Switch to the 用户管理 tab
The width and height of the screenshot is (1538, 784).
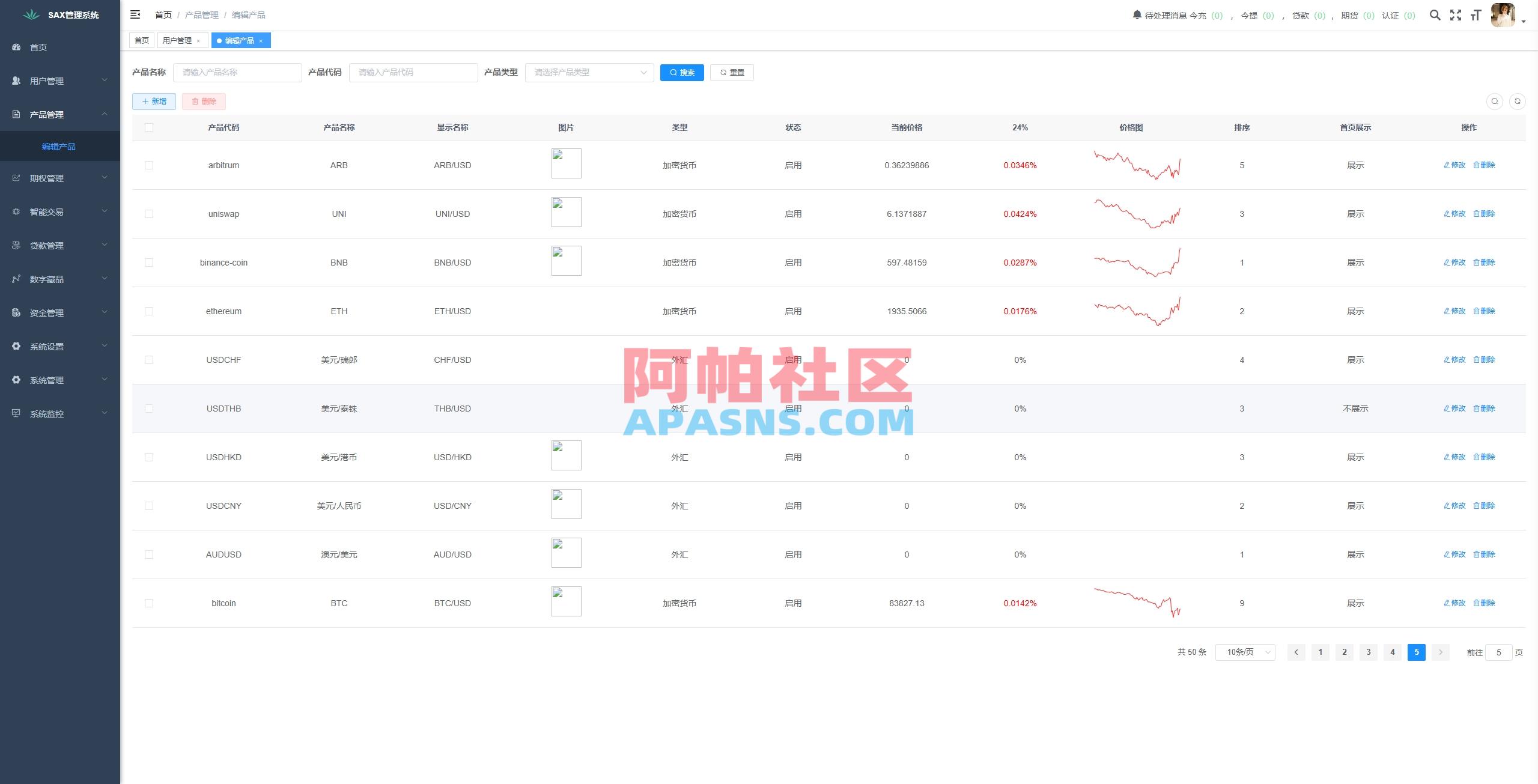(178, 40)
